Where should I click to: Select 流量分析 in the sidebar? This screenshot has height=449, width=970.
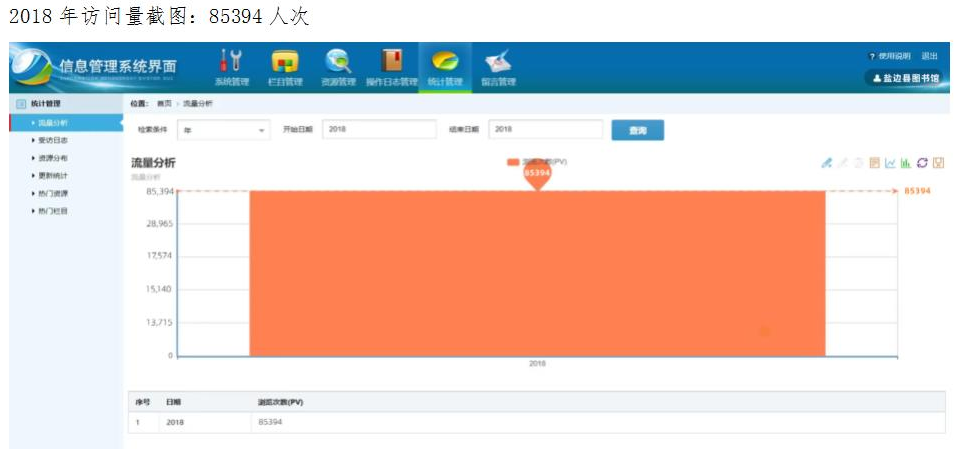tap(66, 123)
